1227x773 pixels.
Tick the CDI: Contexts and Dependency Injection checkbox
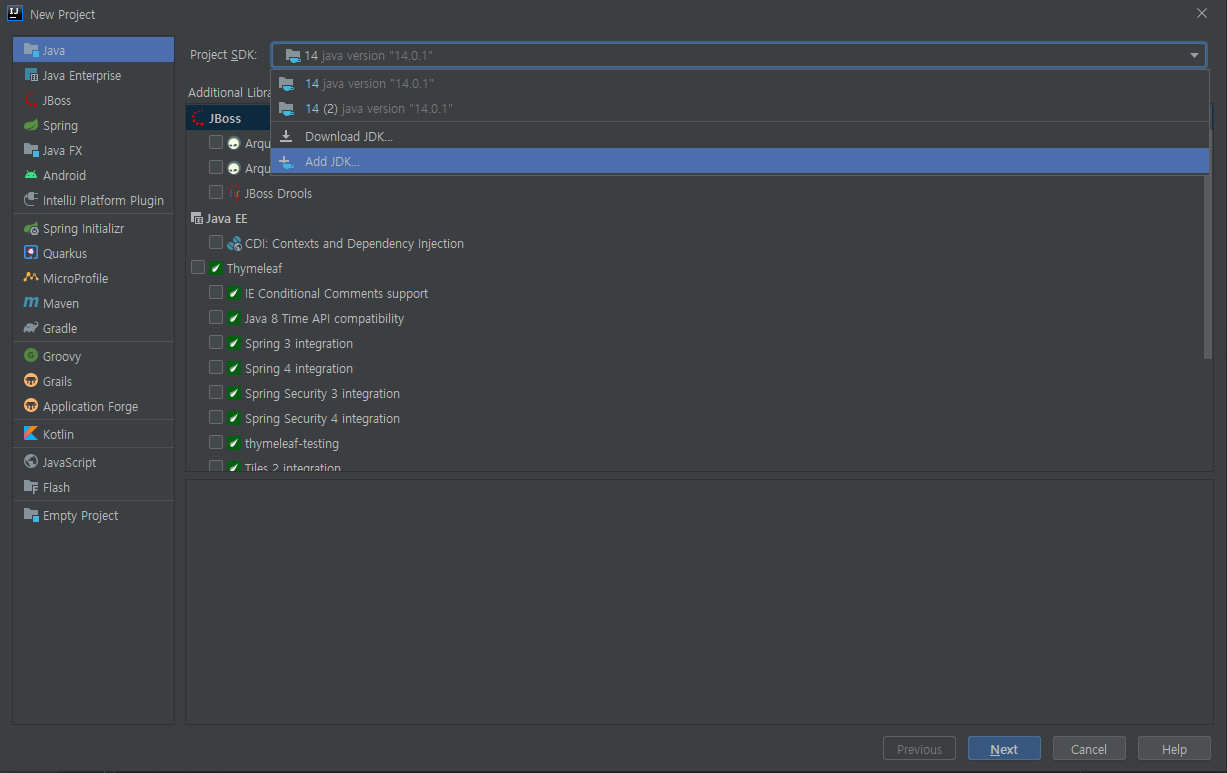tap(216, 242)
